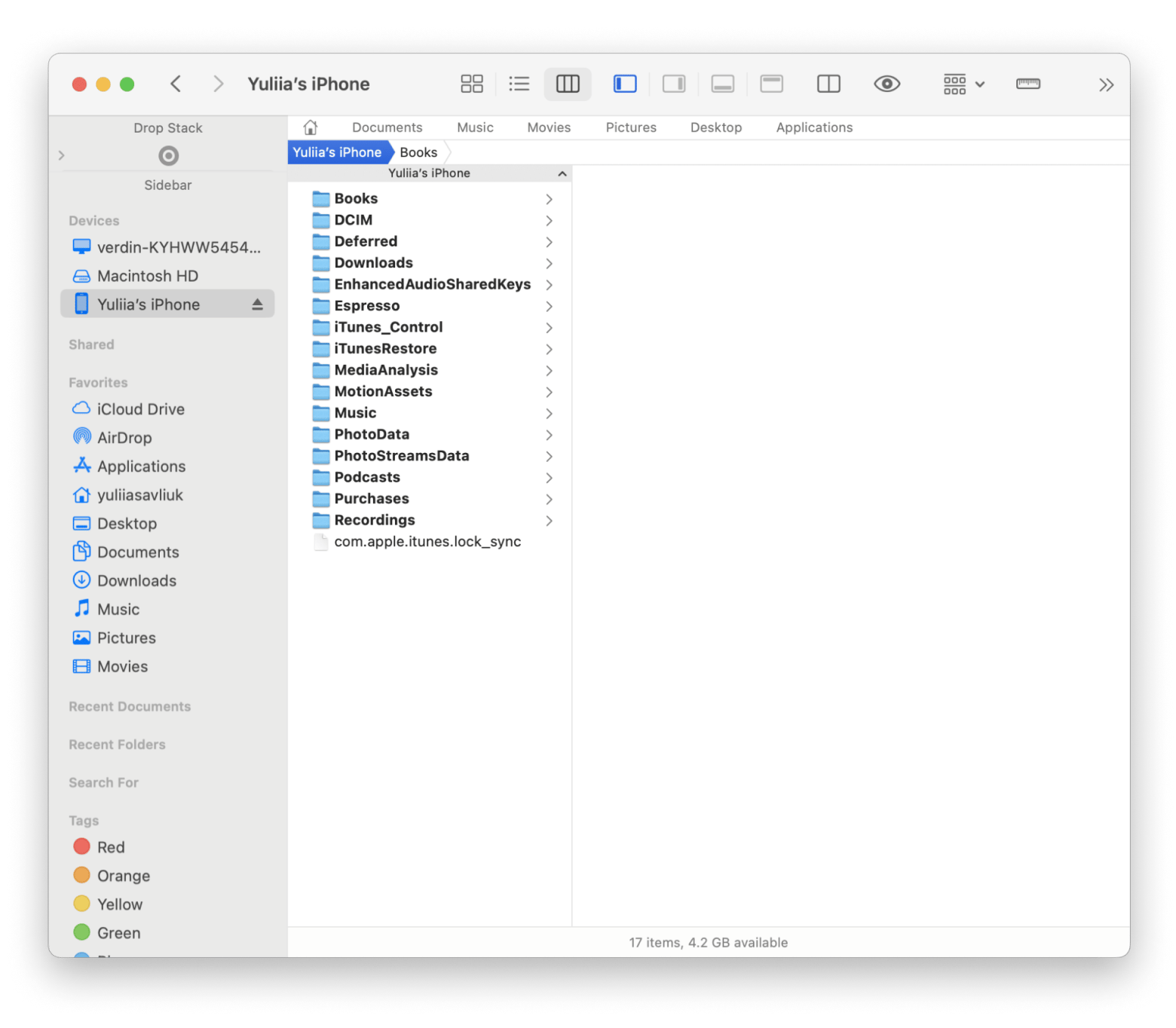The height and width of the screenshot is (1028, 1176).
Task: Open Music in the favorites bar
Action: click(475, 127)
